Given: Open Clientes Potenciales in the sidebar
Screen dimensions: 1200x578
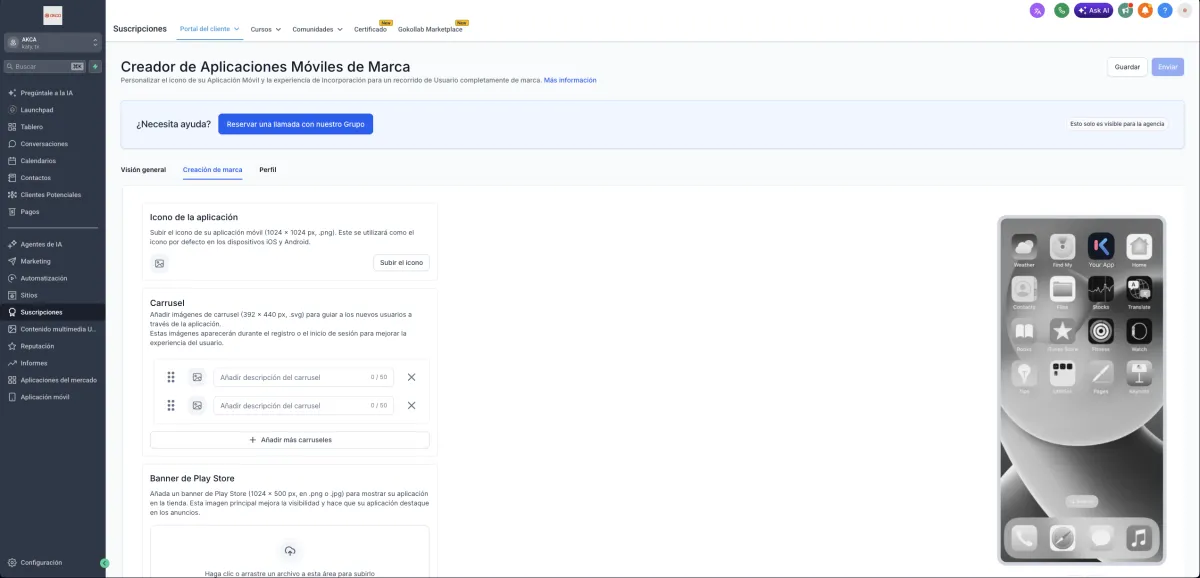Looking at the screenshot, I should click(52, 195).
